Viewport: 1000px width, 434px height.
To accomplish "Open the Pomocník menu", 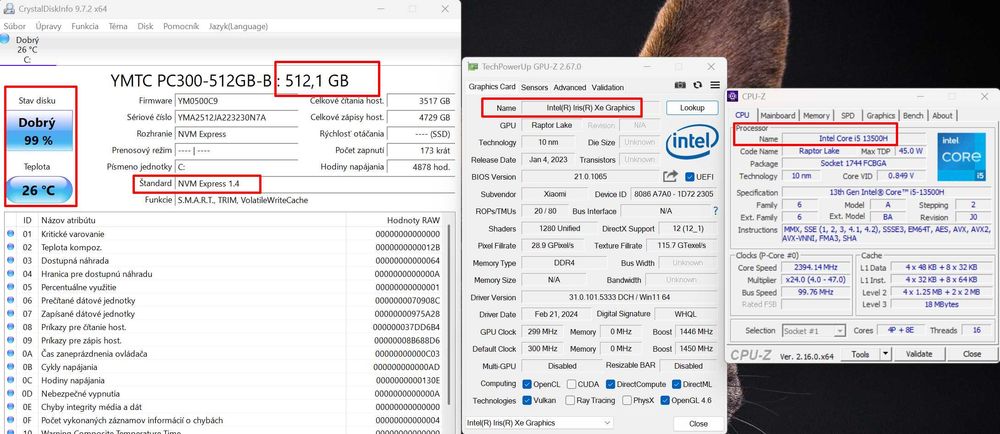I will [x=181, y=27].
